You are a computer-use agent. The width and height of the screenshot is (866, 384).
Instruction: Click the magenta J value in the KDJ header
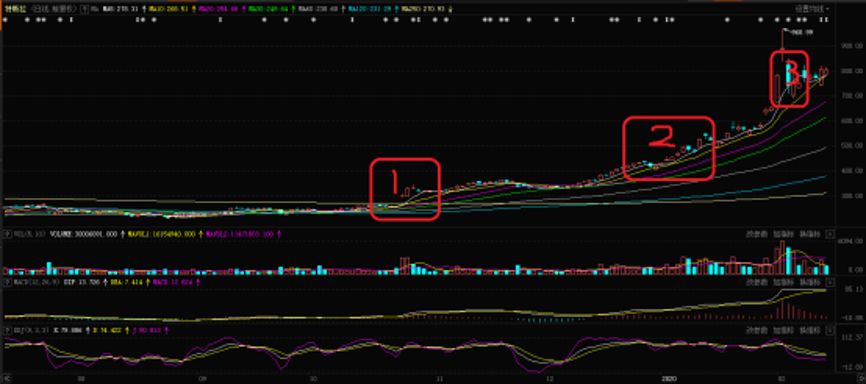[145, 330]
